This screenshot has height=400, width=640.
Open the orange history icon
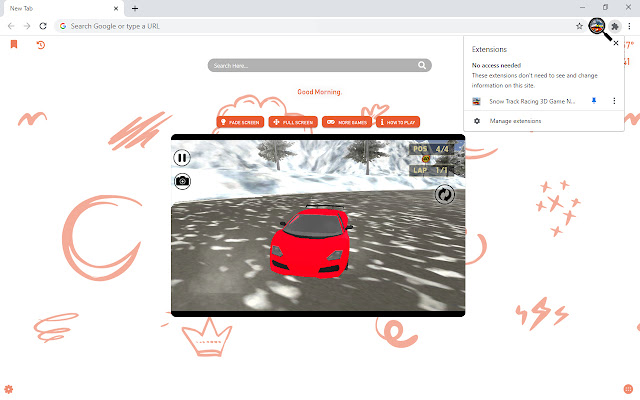click(40, 45)
